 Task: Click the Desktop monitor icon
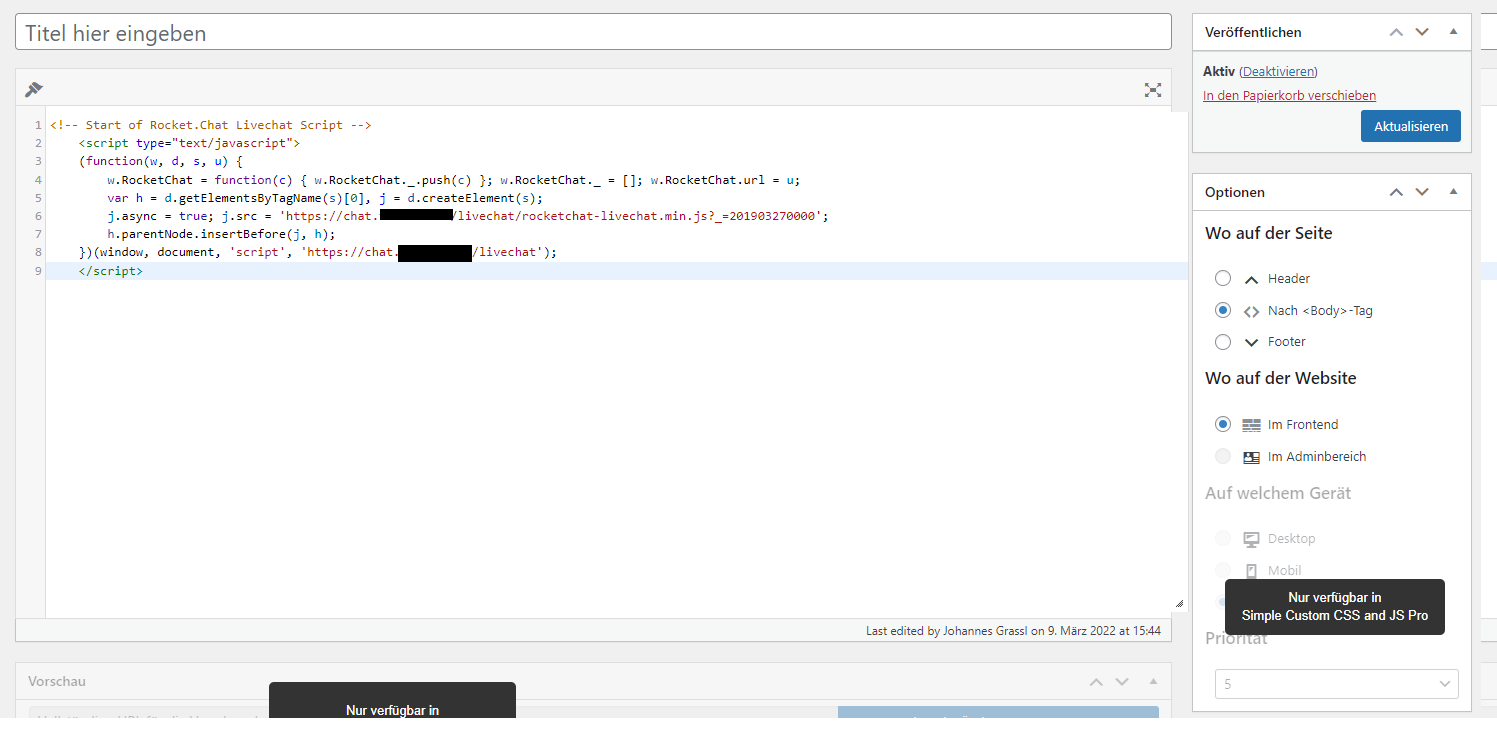1251,539
